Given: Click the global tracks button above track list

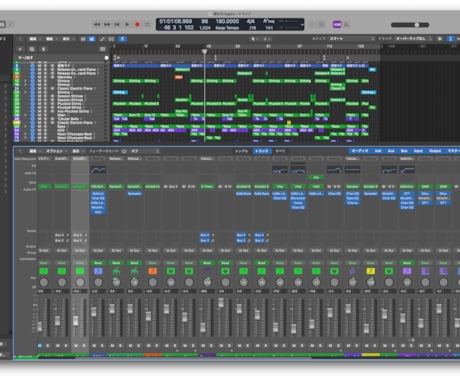Looking at the screenshot, I should coord(102,49).
